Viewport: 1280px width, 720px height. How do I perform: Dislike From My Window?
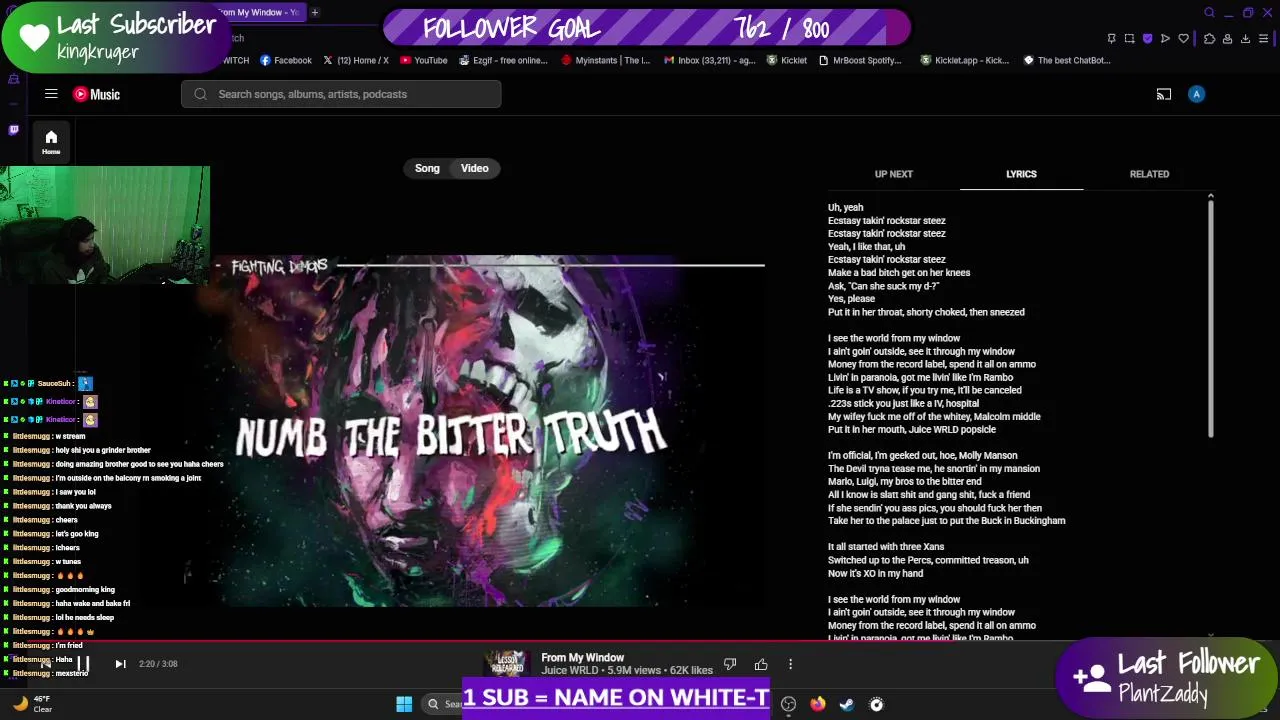pyautogui.click(x=730, y=664)
